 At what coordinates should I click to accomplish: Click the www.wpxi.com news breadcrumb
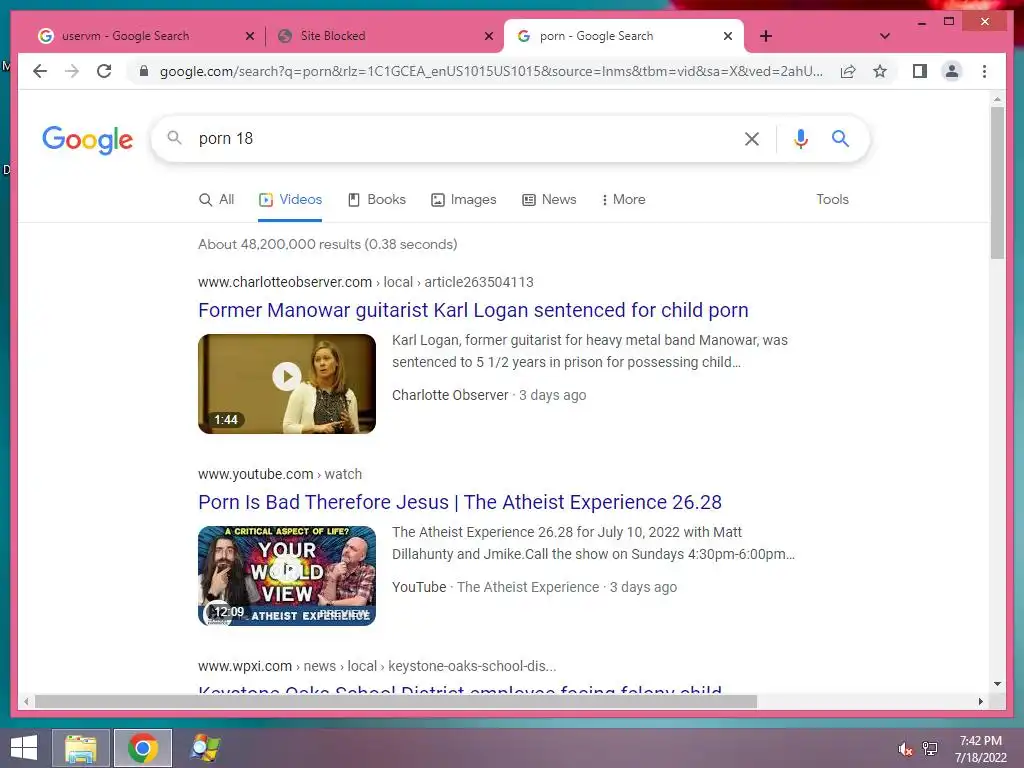pos(377,666)
